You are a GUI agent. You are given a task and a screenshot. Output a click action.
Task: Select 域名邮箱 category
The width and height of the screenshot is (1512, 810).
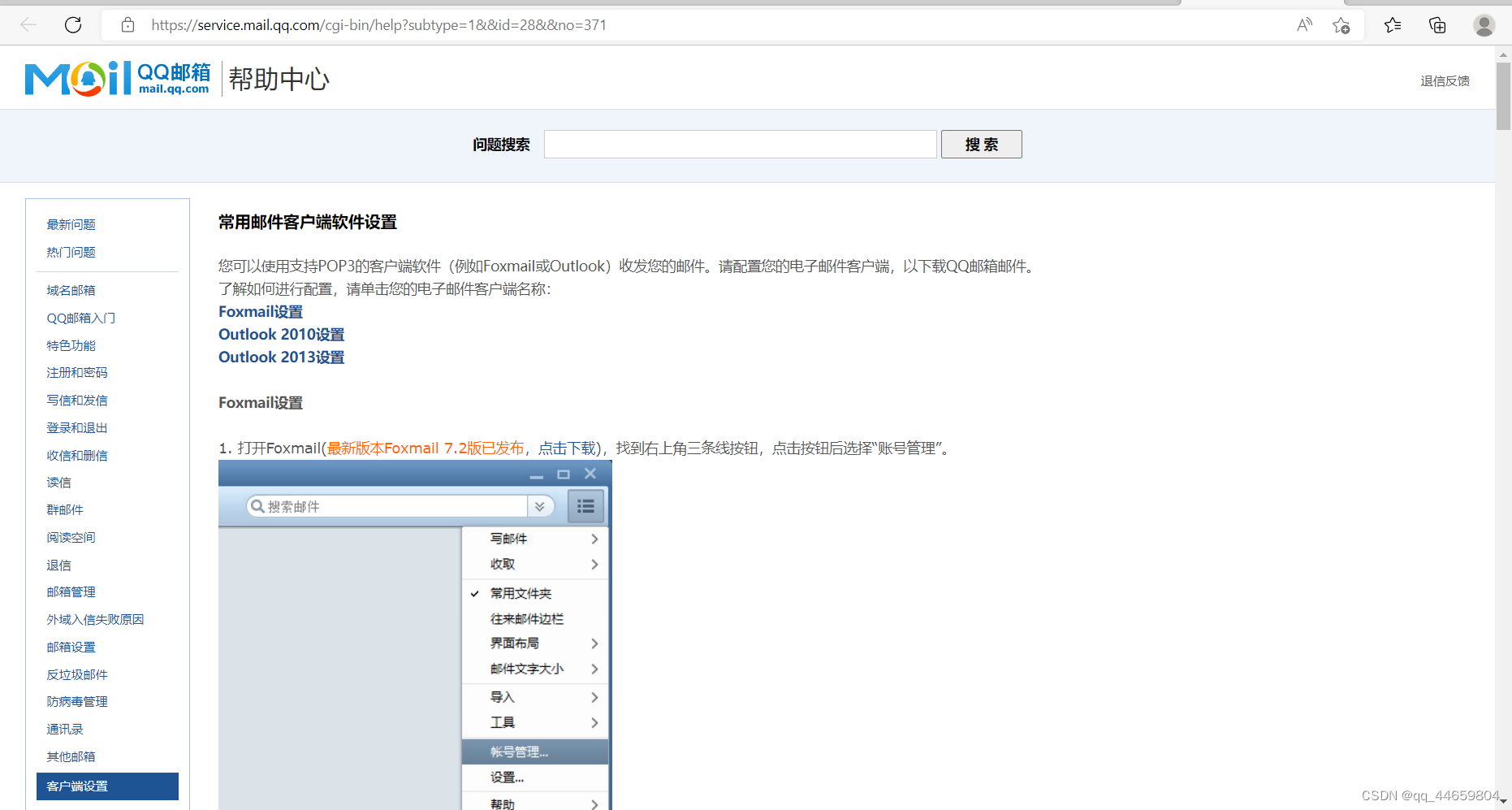[x=71, y=290]
